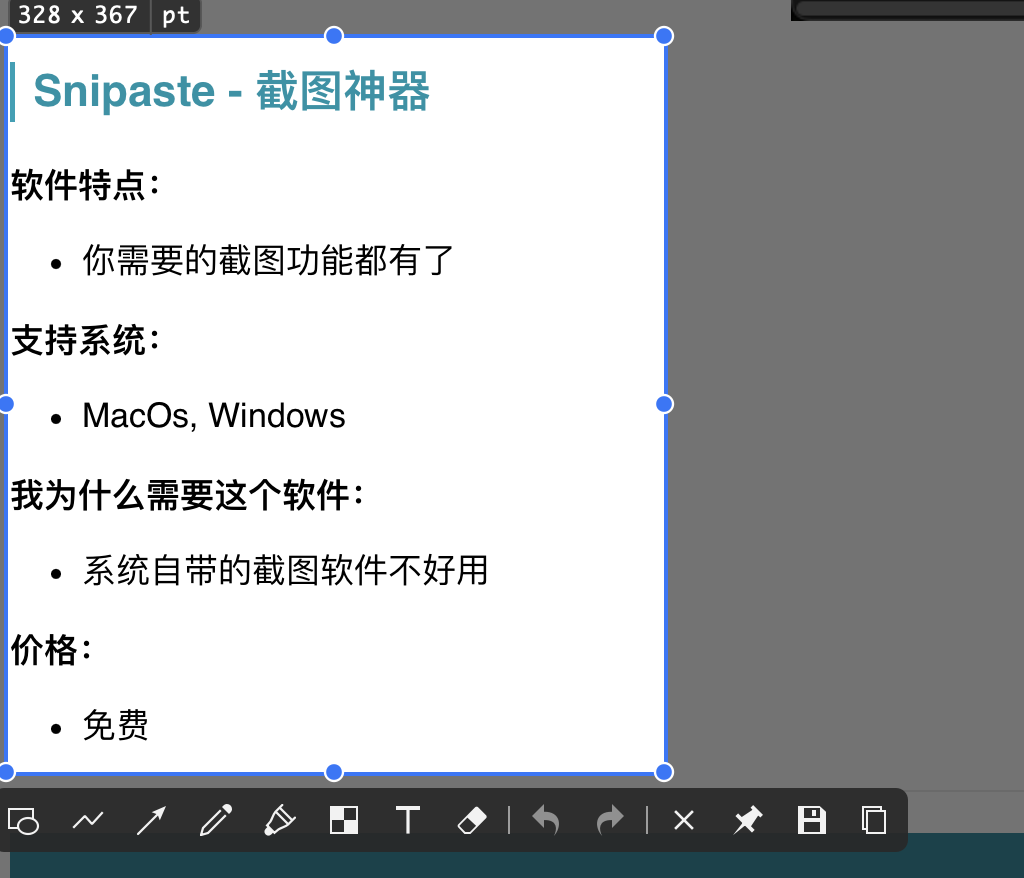Select the marker highlighter tool
Viewport: 1024px width, 878px height.
click(280, 820)
